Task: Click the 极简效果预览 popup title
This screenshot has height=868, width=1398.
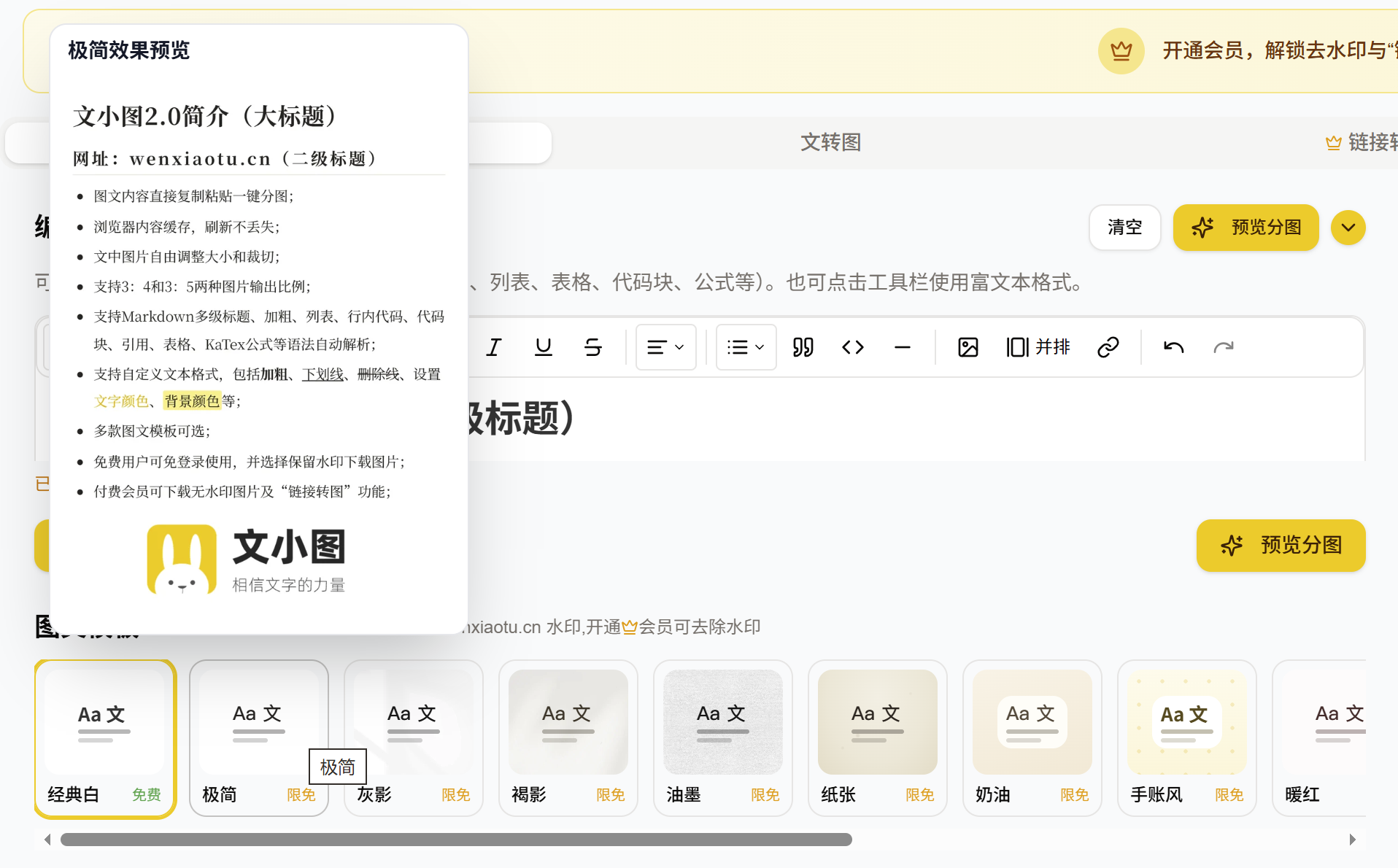Action: [x=129, y=50]
